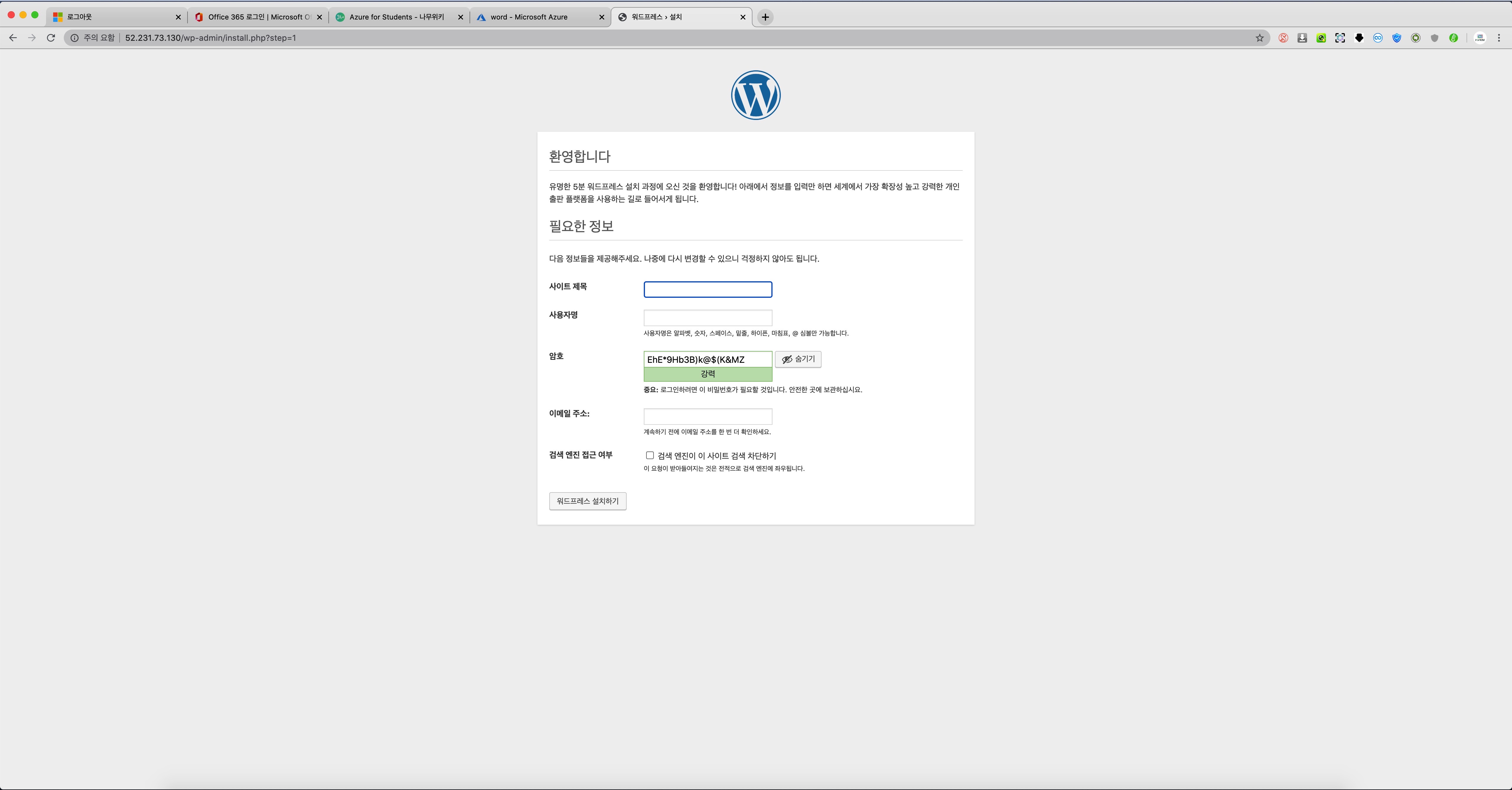Open the gray download tray extension
This screenshot has width=1512, height=790.
pos(1302,38)
